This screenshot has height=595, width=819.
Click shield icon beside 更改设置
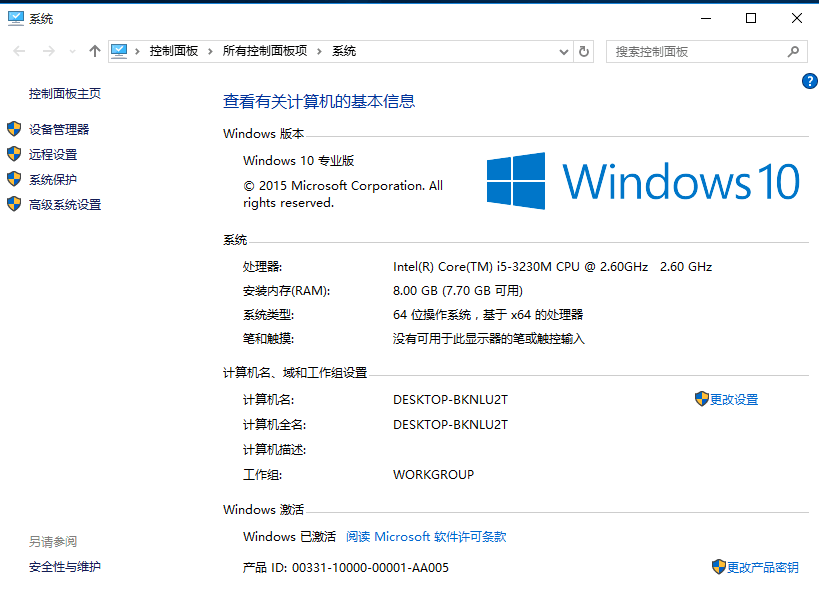[x=702, y=399]
